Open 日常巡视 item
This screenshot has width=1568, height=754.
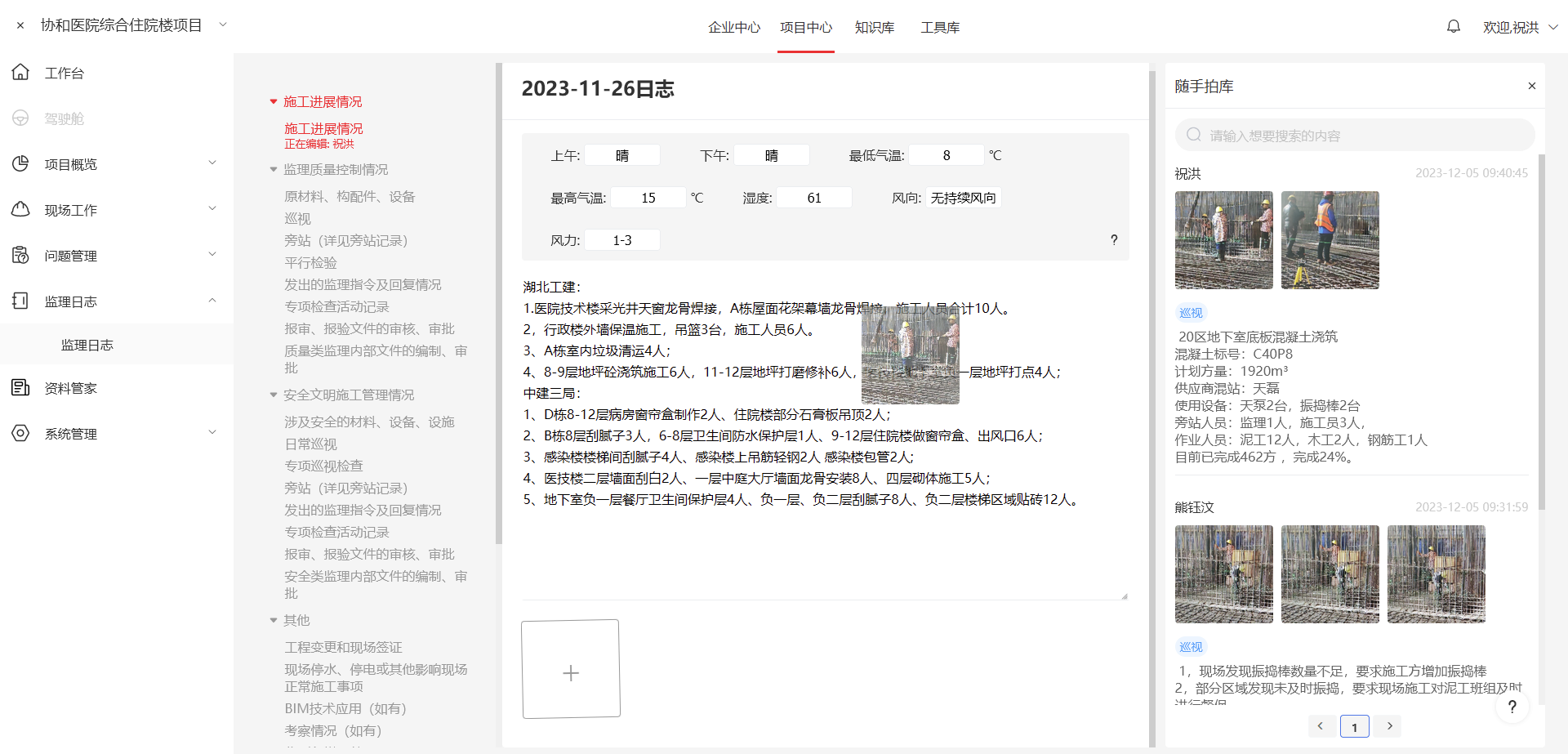point(310,444)
